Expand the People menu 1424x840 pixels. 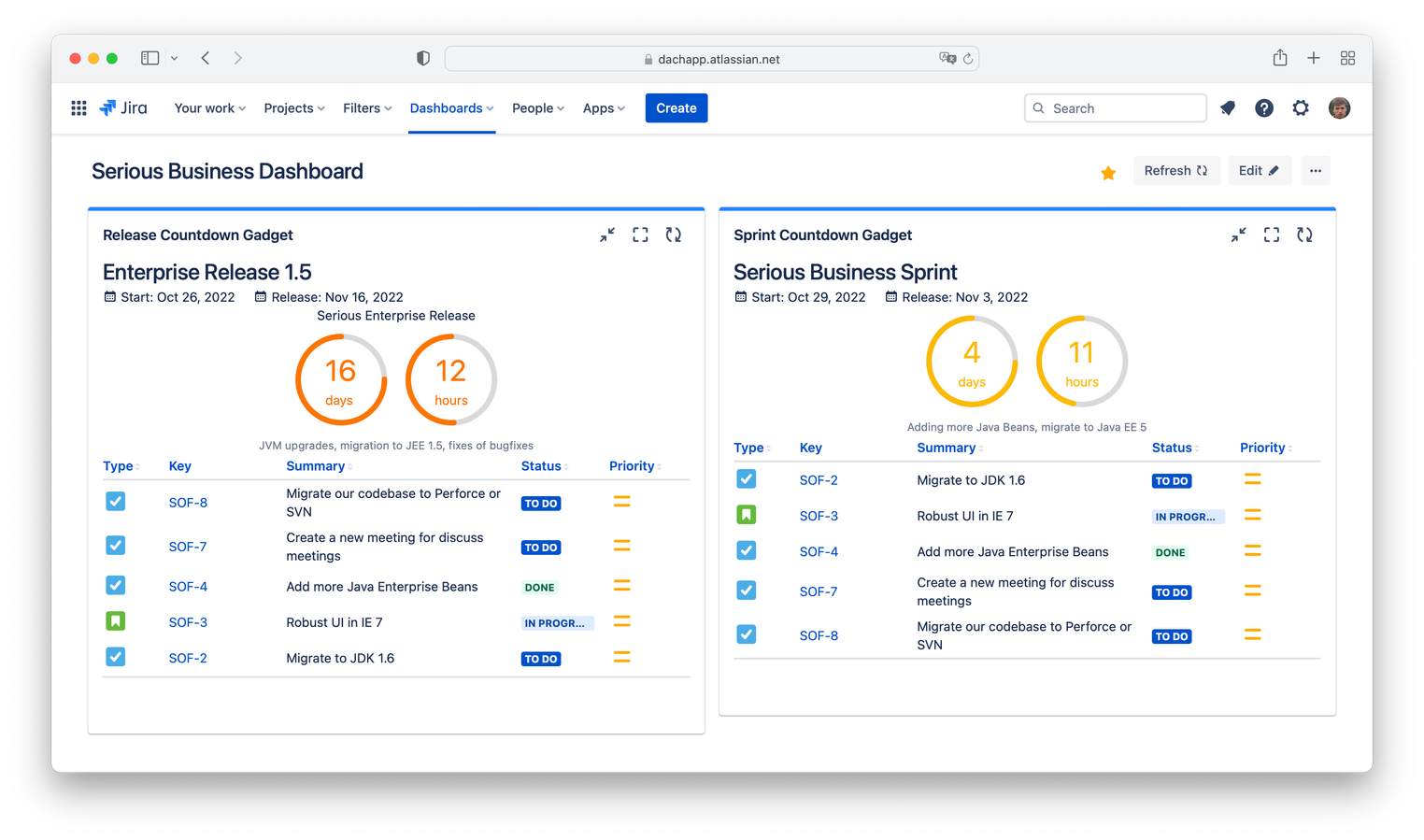[x=538, y=108]
